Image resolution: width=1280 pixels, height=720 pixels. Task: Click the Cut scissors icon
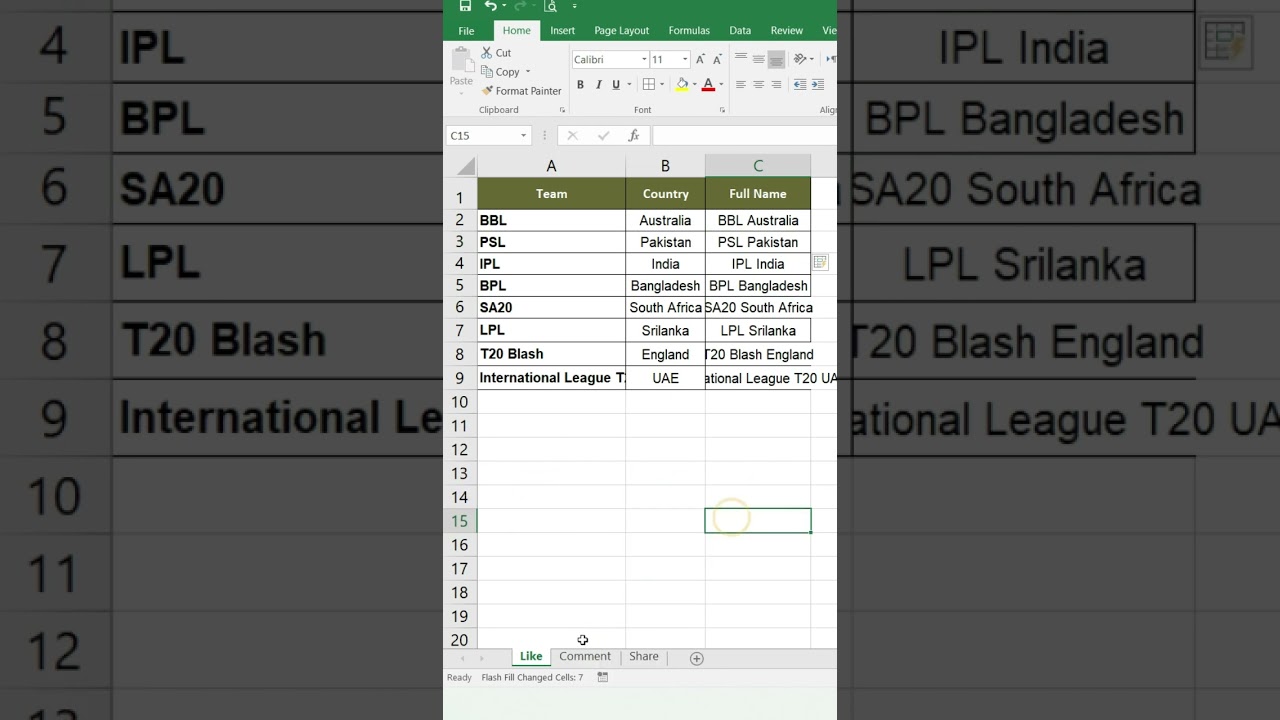tap(487, 53)
